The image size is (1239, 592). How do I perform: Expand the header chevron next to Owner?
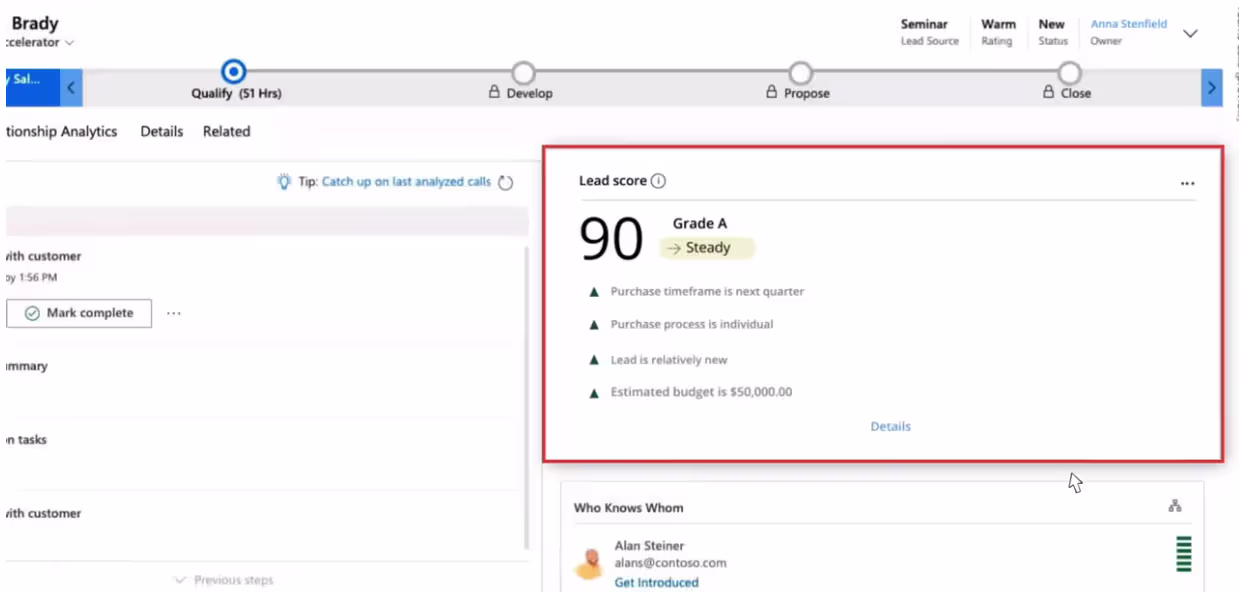tap(1190, 33)
